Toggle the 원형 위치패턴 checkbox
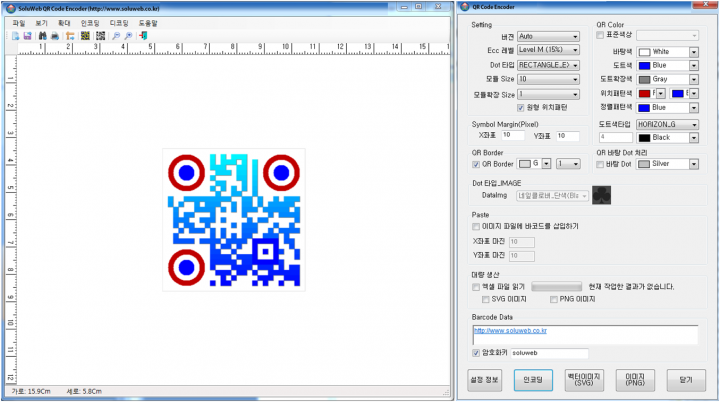 pyautogui.click(x=521, y=108)
